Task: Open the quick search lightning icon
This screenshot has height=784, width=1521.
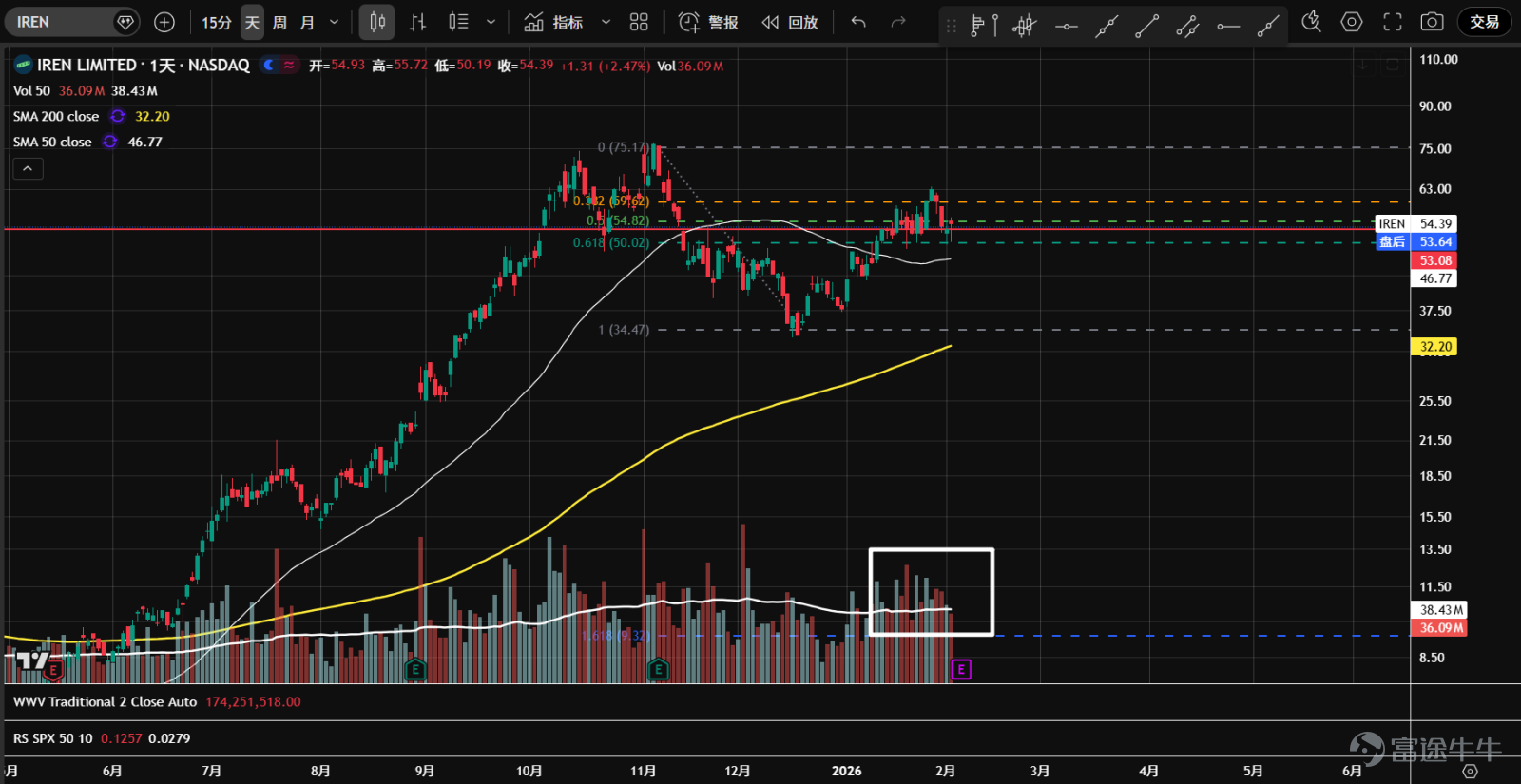Action: tap(1312, 22)
